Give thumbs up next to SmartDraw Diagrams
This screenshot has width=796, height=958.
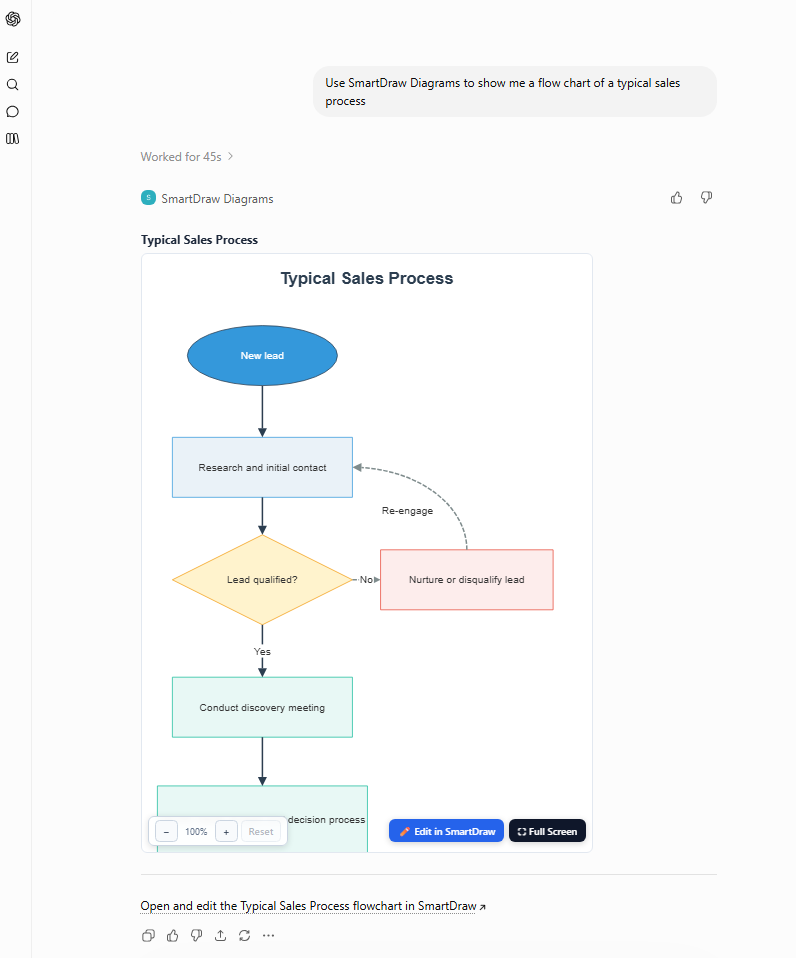[x=676, y=198]
